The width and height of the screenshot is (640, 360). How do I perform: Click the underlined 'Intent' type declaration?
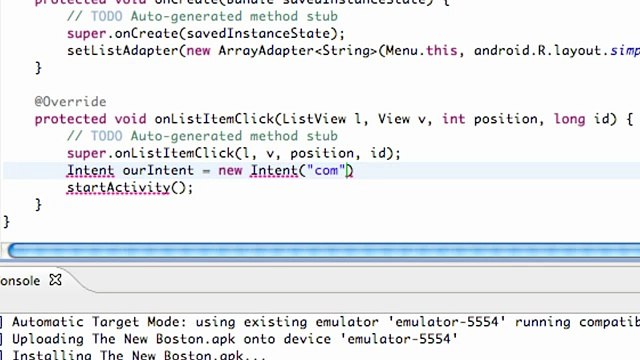[91, 170]
